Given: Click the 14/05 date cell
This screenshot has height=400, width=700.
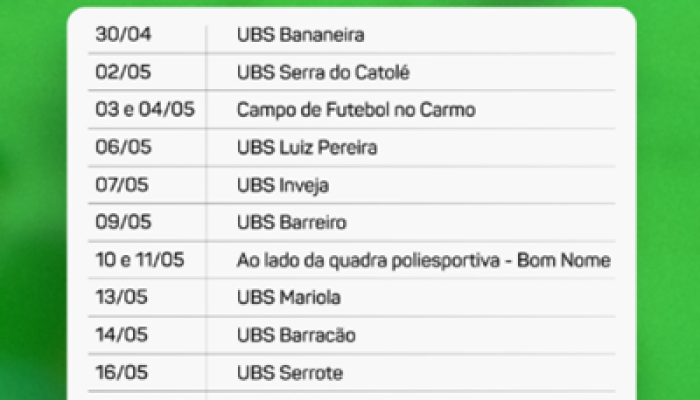Looking at the screenshot, I should [121, 334].
